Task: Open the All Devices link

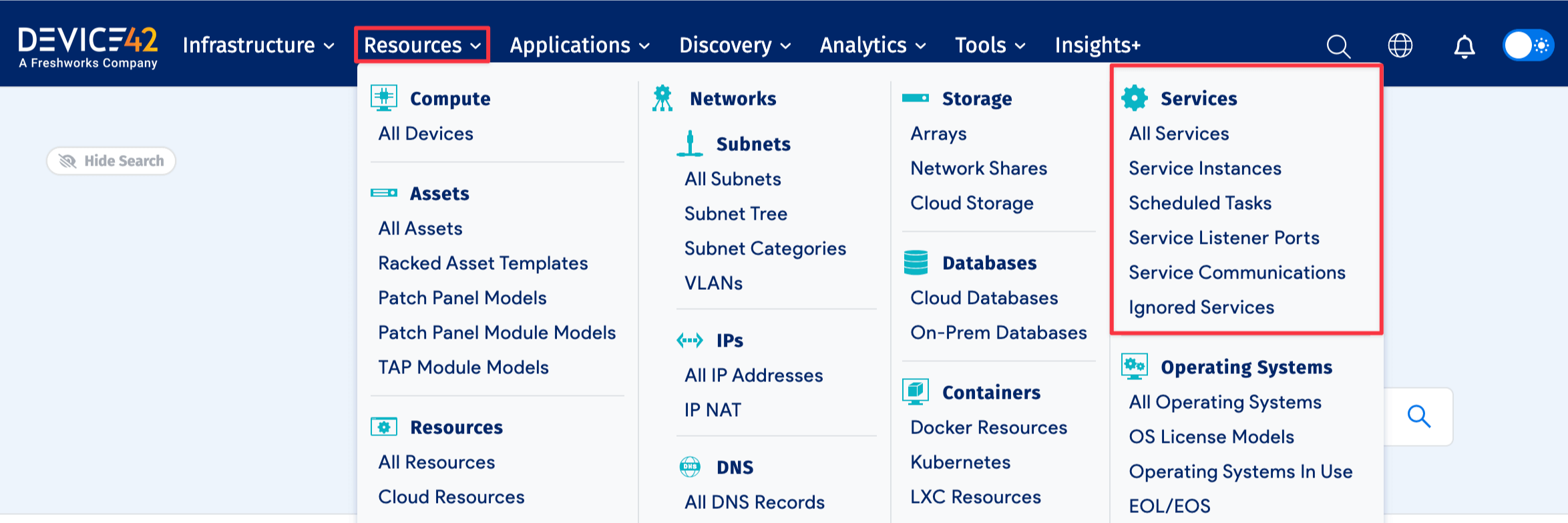Action: tap(425, 134)
